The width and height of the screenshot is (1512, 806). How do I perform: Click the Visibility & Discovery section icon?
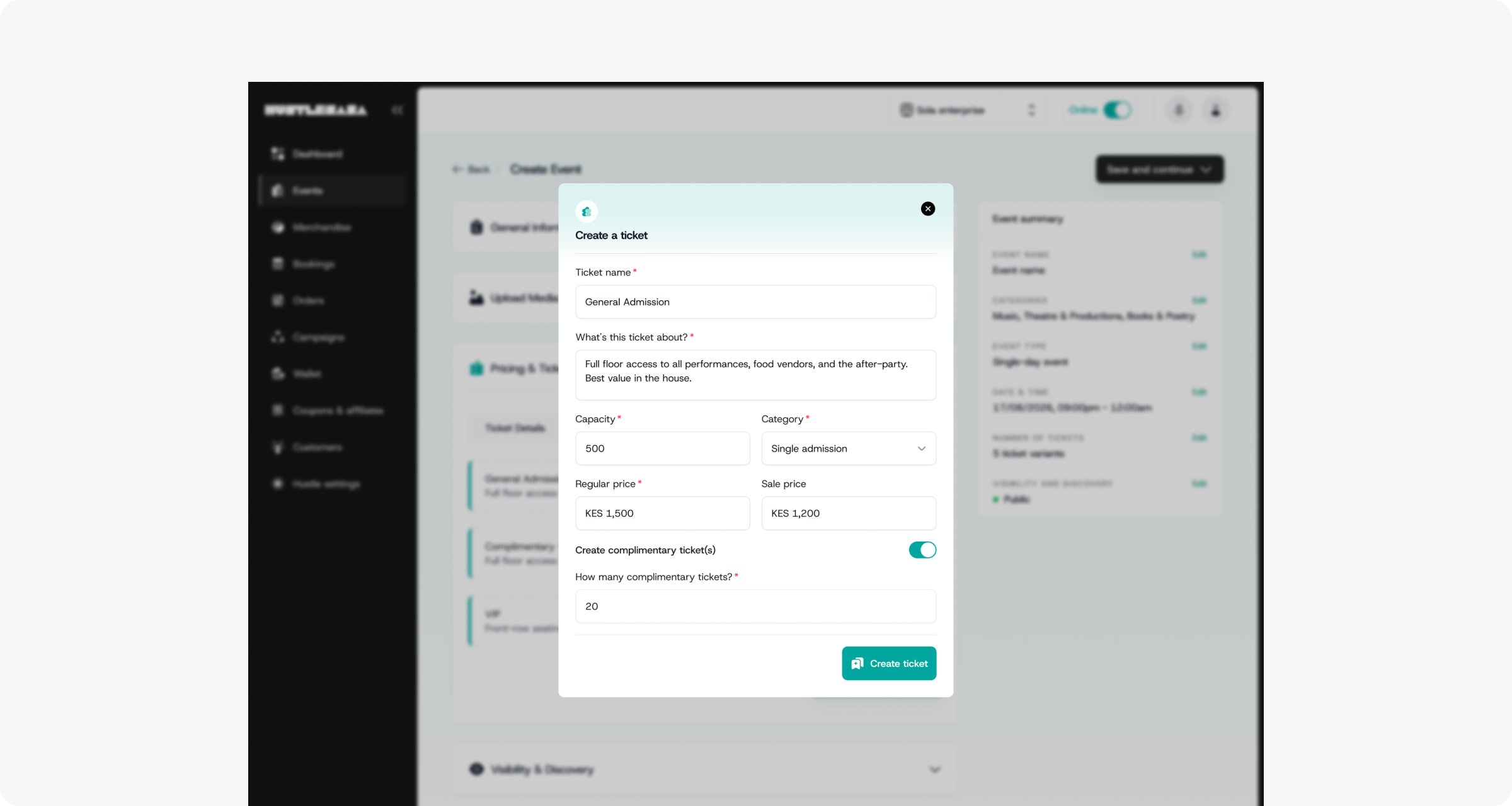476,769
